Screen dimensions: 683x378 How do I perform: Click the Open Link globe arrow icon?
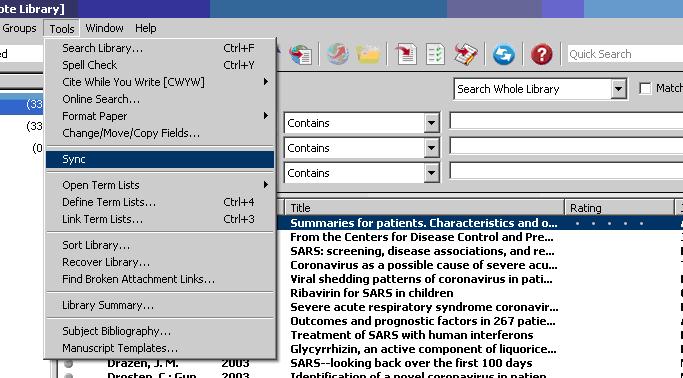338,54
